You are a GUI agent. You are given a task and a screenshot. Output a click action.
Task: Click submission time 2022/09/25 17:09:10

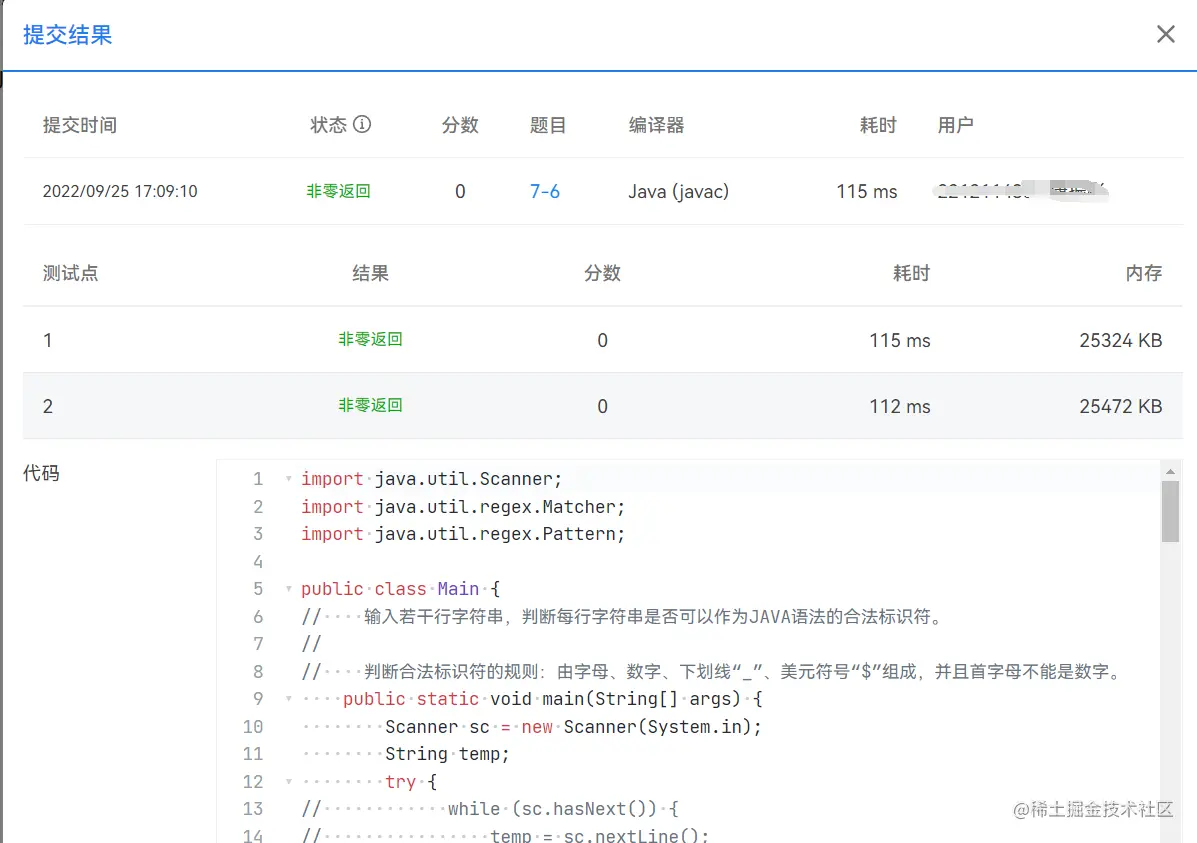pos(120,191)
